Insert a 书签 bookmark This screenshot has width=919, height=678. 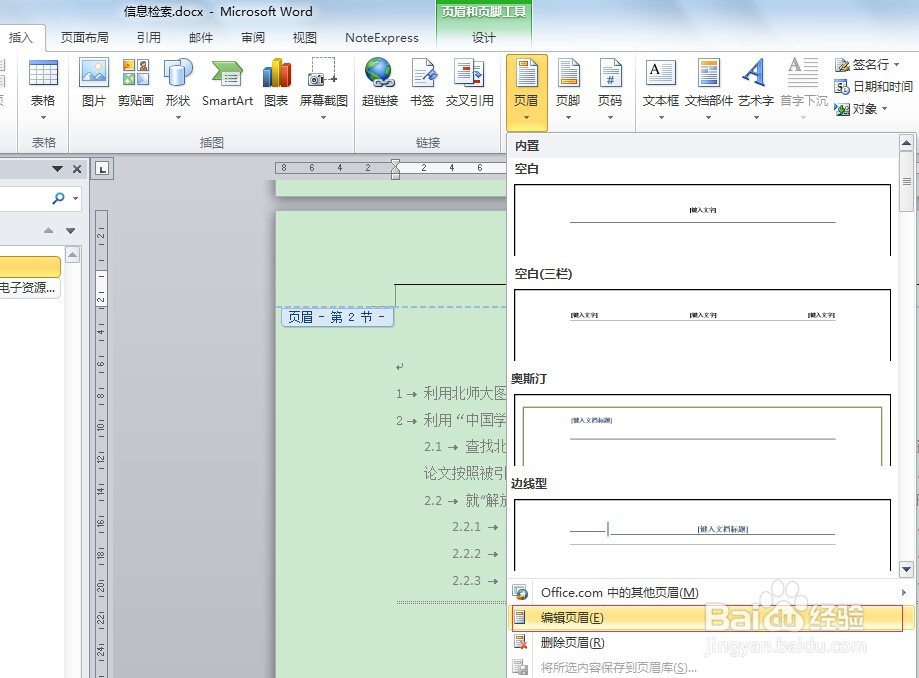point(422,85)
